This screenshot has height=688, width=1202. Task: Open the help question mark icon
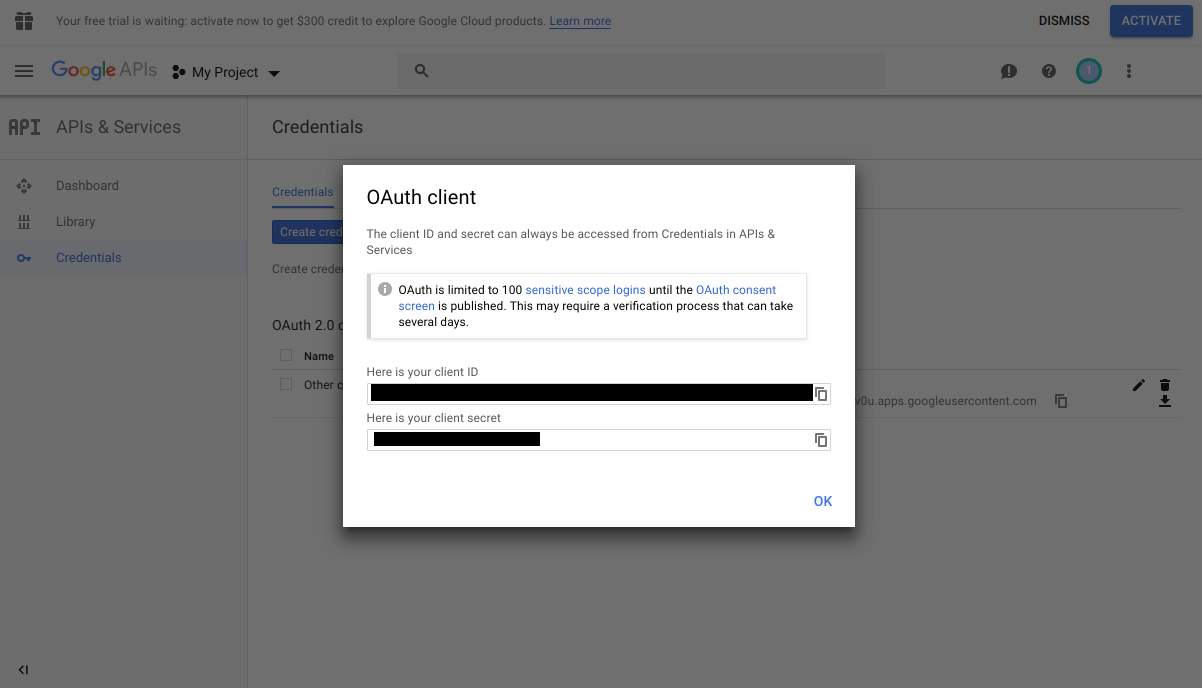click(x=1048, y=71)
